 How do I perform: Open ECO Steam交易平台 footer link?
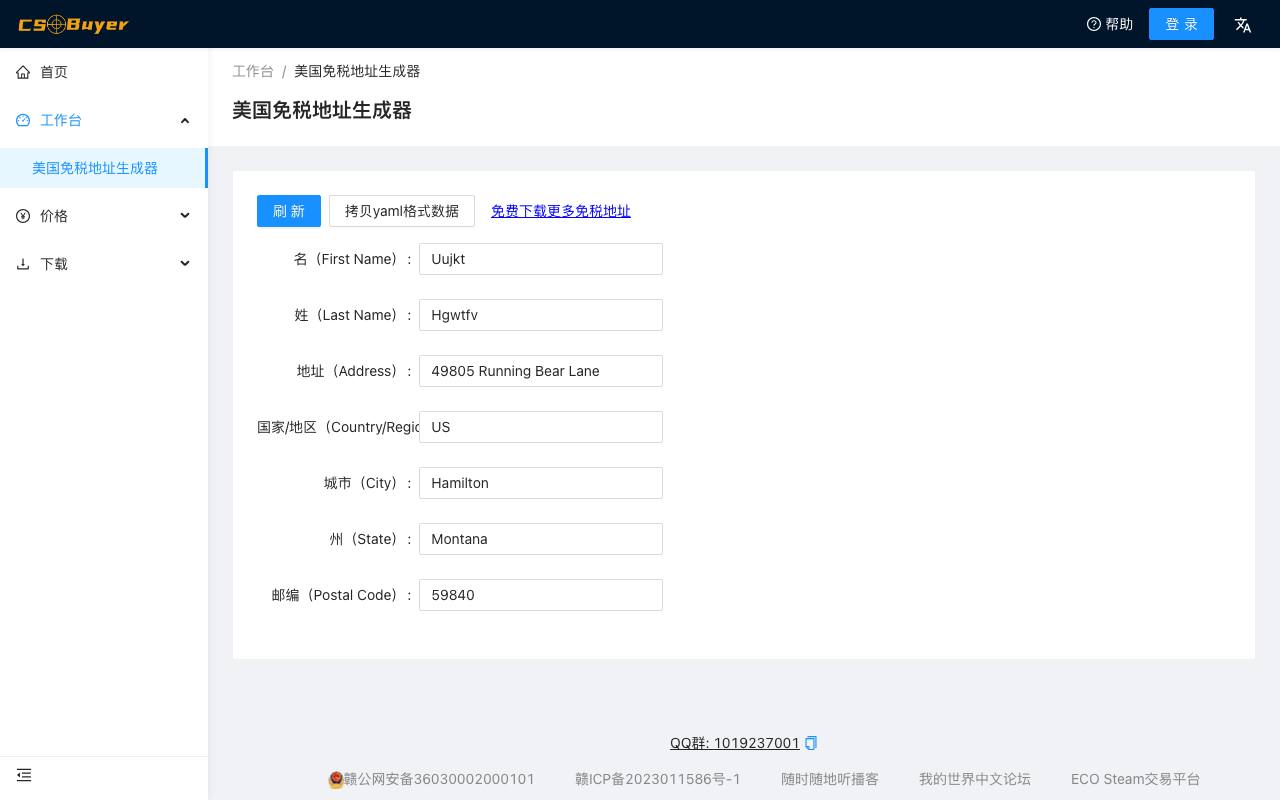[1135, 779]
